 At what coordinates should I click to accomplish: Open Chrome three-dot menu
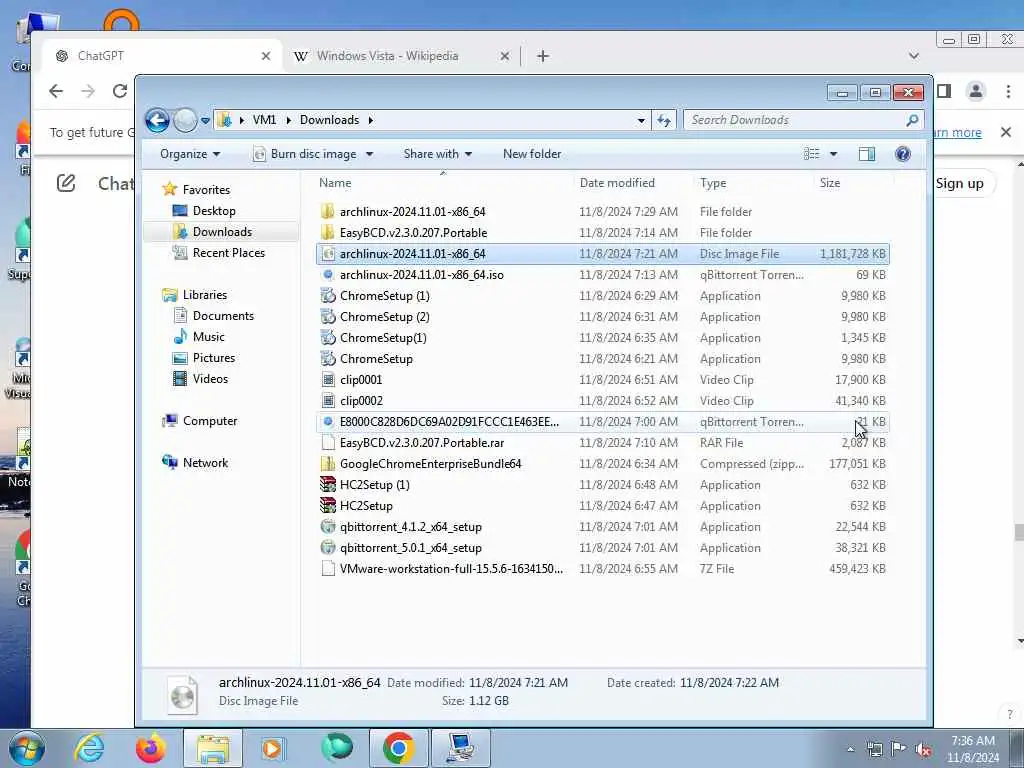point(1008,91)
